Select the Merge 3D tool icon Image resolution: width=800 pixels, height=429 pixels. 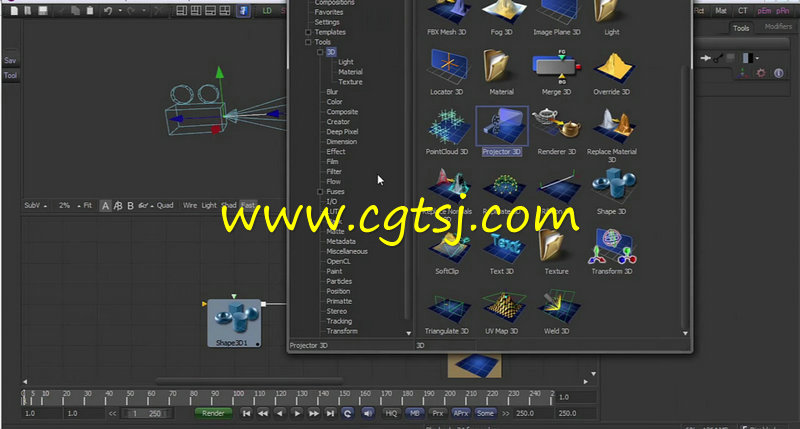[x=557, y=67]
